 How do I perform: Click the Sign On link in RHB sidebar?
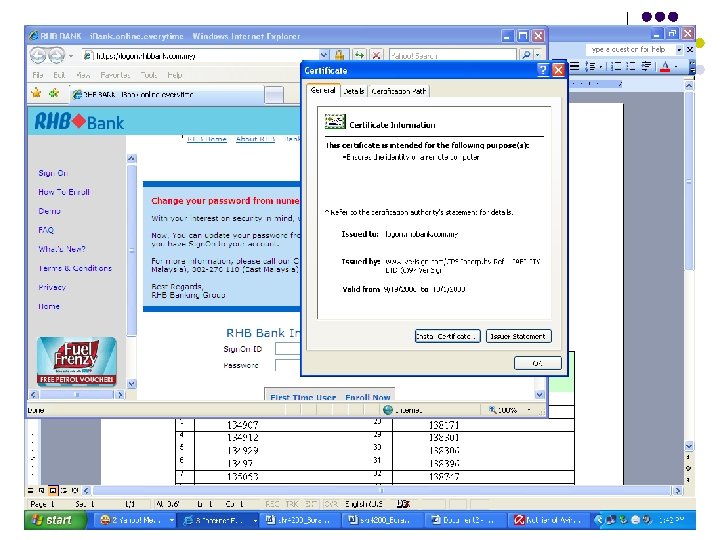point(52,173)
